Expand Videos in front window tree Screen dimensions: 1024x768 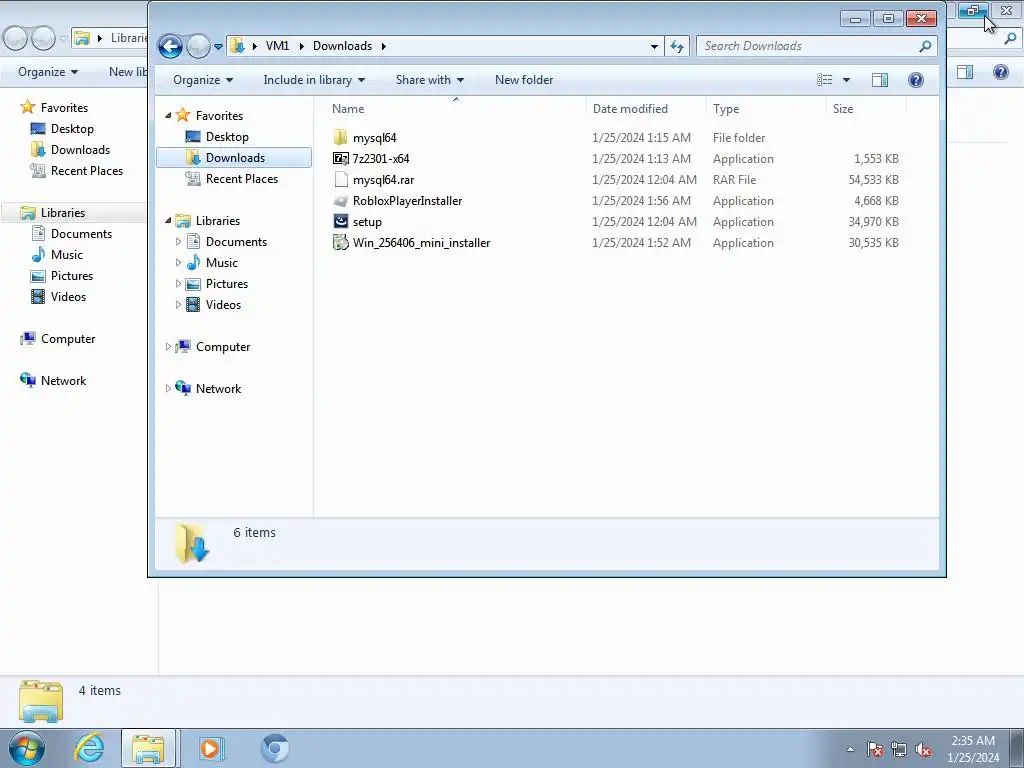[x=178, y=304]
